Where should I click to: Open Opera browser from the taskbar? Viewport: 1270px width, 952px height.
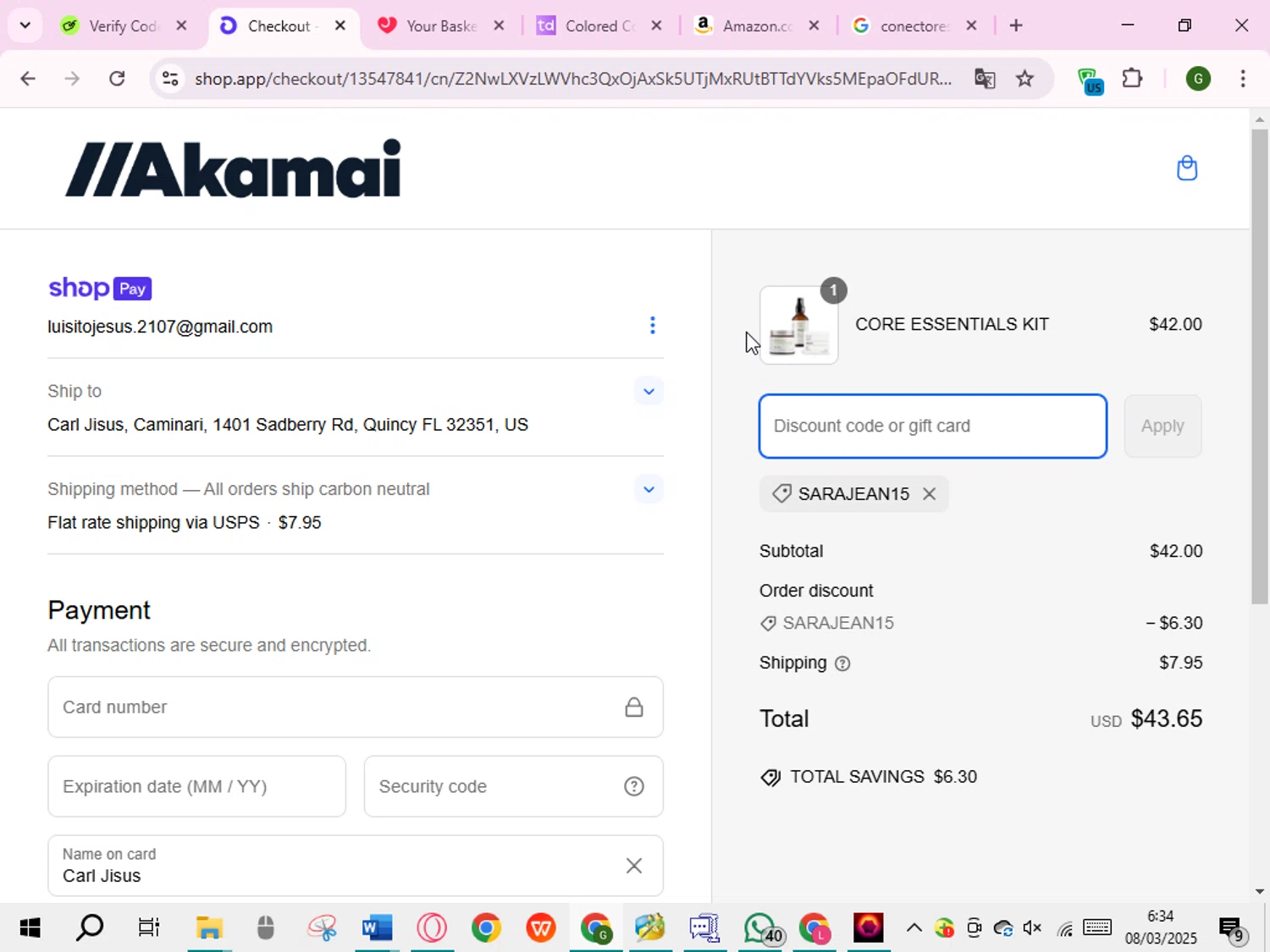(432, 928)
